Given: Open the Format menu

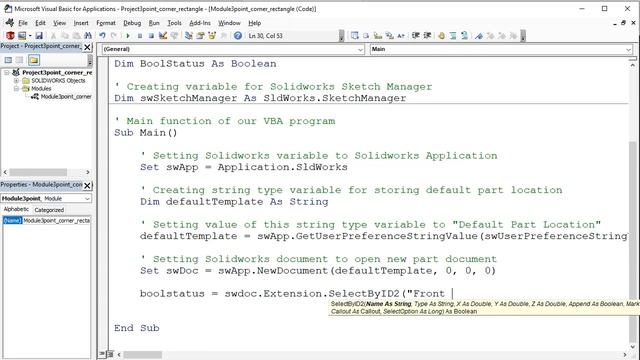Looking at the screenshot, I should [x=106, y=23].
